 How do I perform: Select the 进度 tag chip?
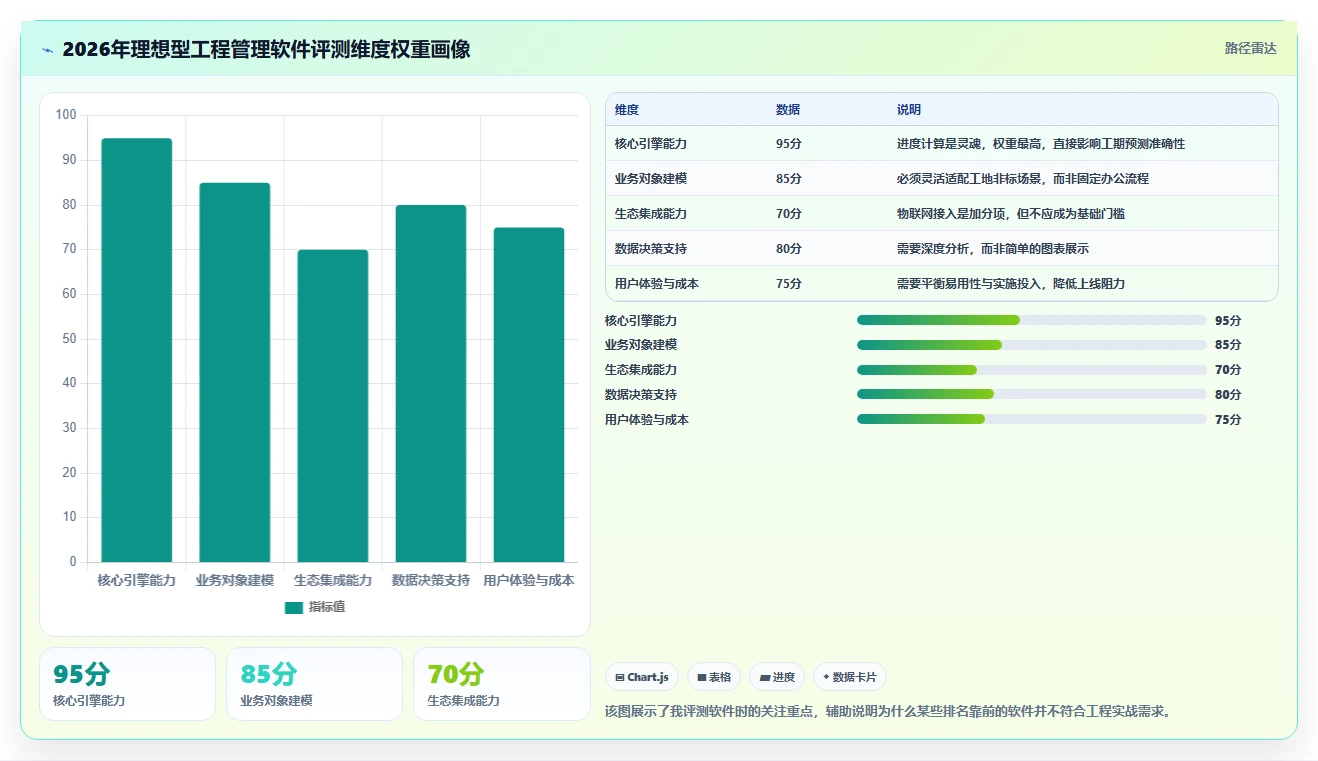777,677
